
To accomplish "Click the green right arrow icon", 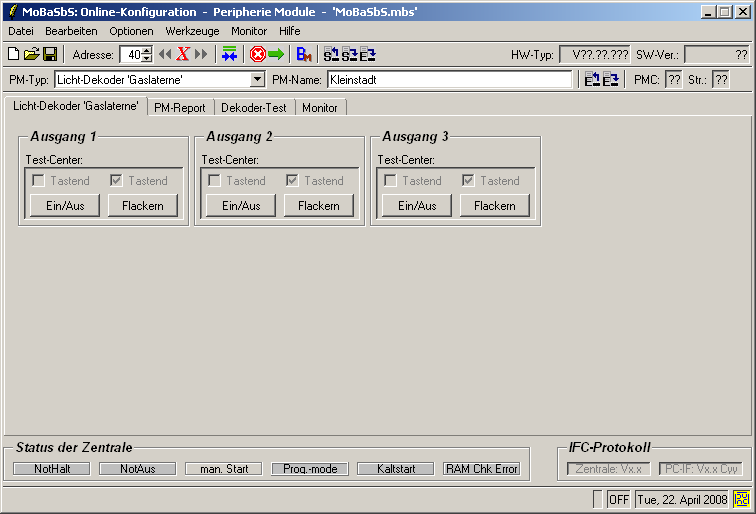I will (276, 54).
